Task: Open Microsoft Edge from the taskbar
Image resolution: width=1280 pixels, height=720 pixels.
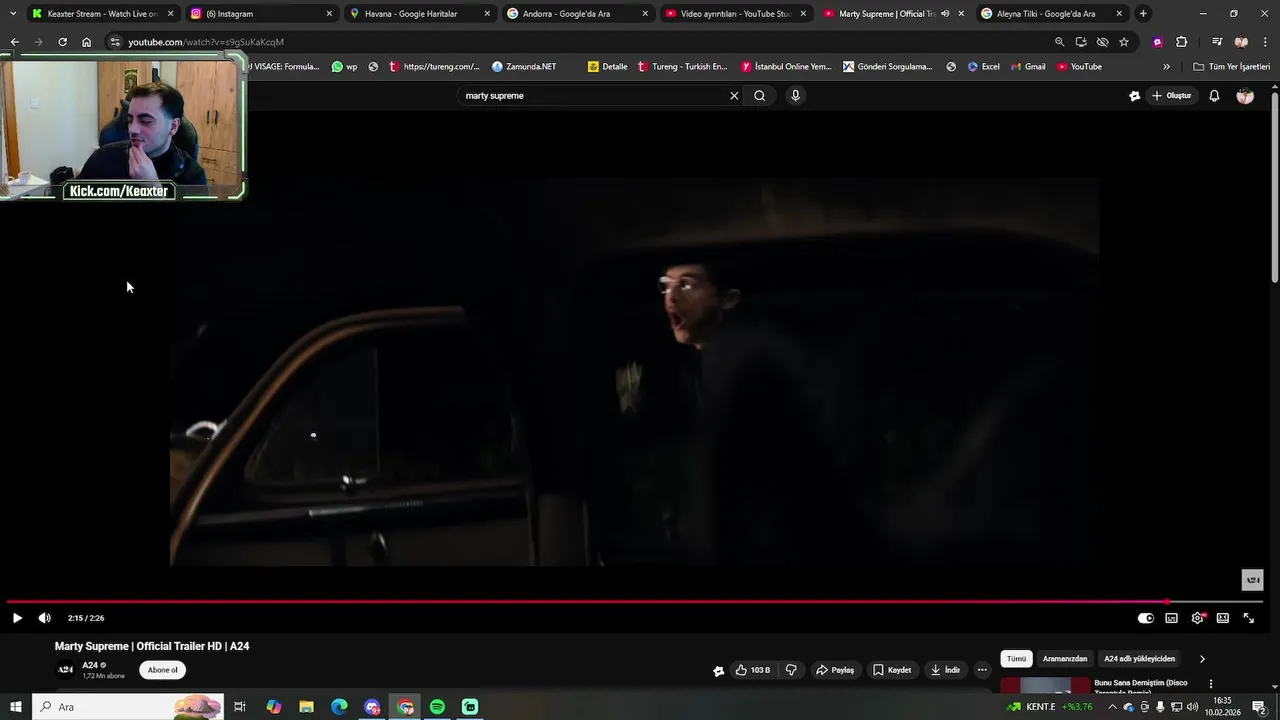Action: 339,707
